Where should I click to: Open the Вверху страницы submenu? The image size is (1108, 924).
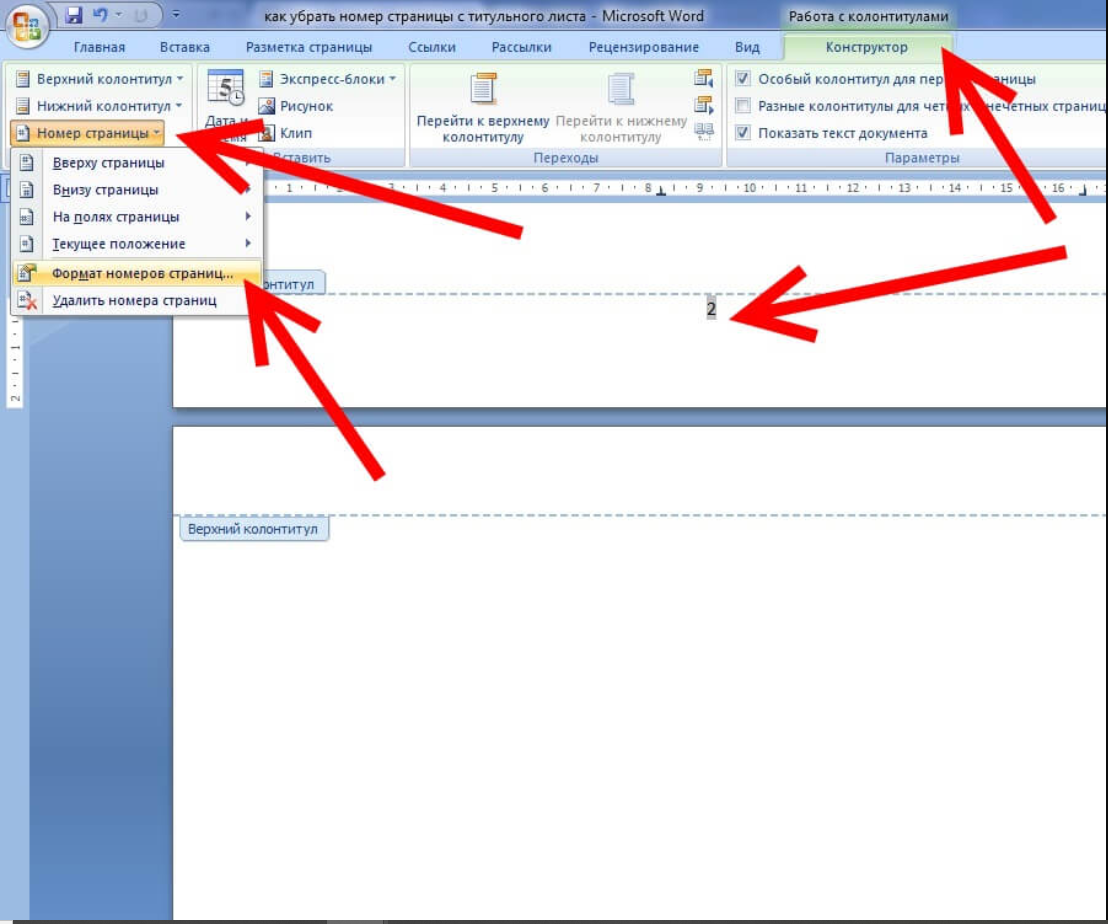click(136, 162)
